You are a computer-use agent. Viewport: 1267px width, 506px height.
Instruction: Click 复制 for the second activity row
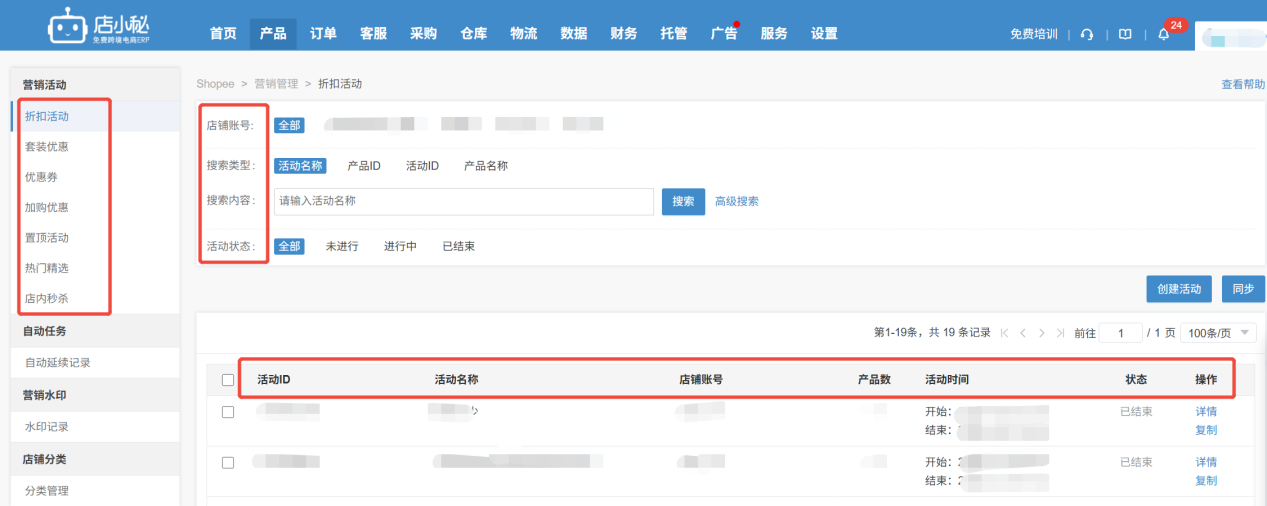click(1206, 480)
